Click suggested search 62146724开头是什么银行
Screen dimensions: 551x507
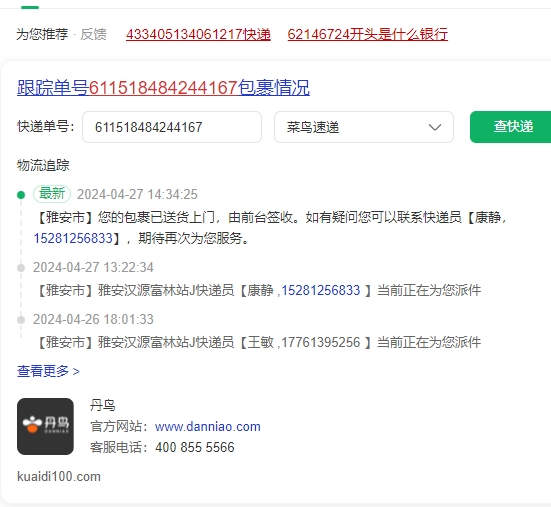click(x=368, y=34)
